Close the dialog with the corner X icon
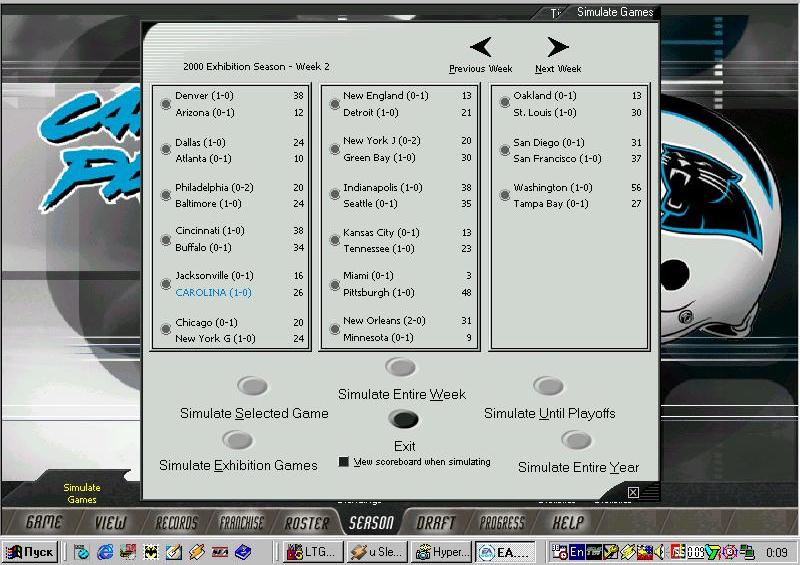 (633, 492)
